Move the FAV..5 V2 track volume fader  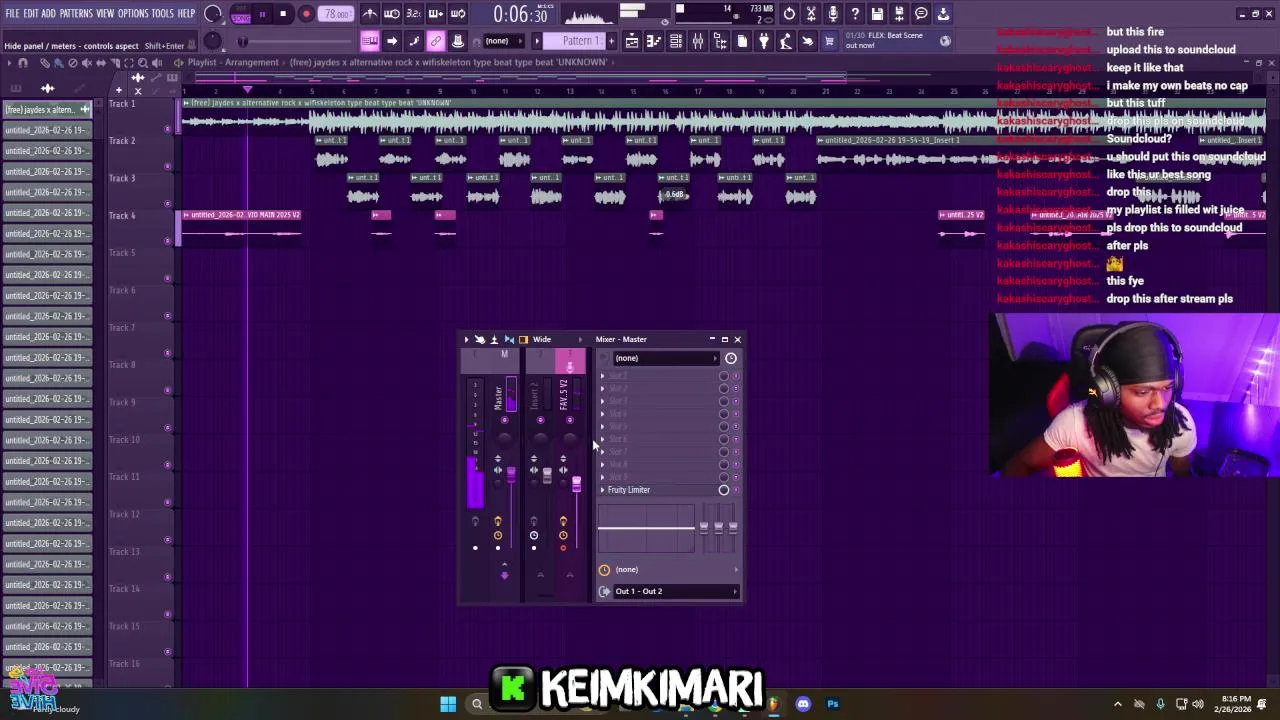pyautogui.click(x=576, y=485)
